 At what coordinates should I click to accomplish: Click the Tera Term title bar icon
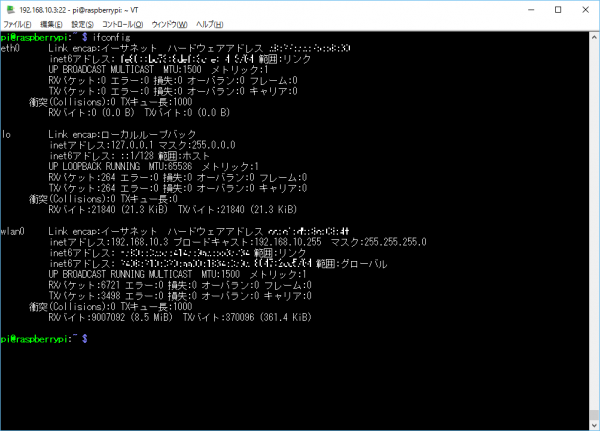pos(10,10)
